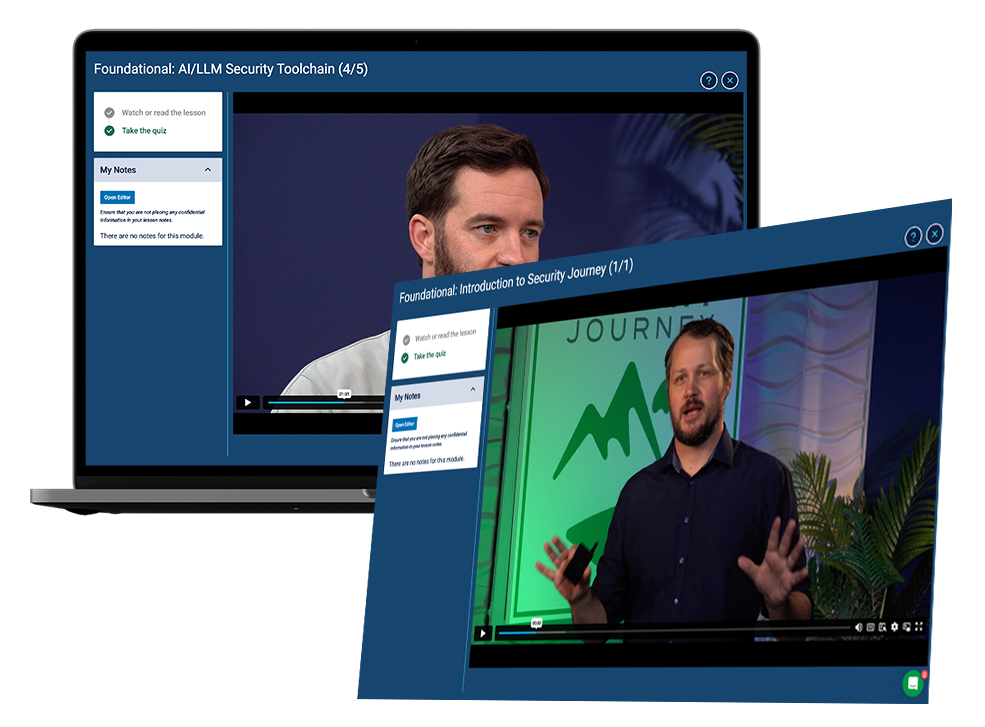This screenshot has height=727, width=985.
Task: Enter fullscreen on the front video
Action: [x=918, y=627]
